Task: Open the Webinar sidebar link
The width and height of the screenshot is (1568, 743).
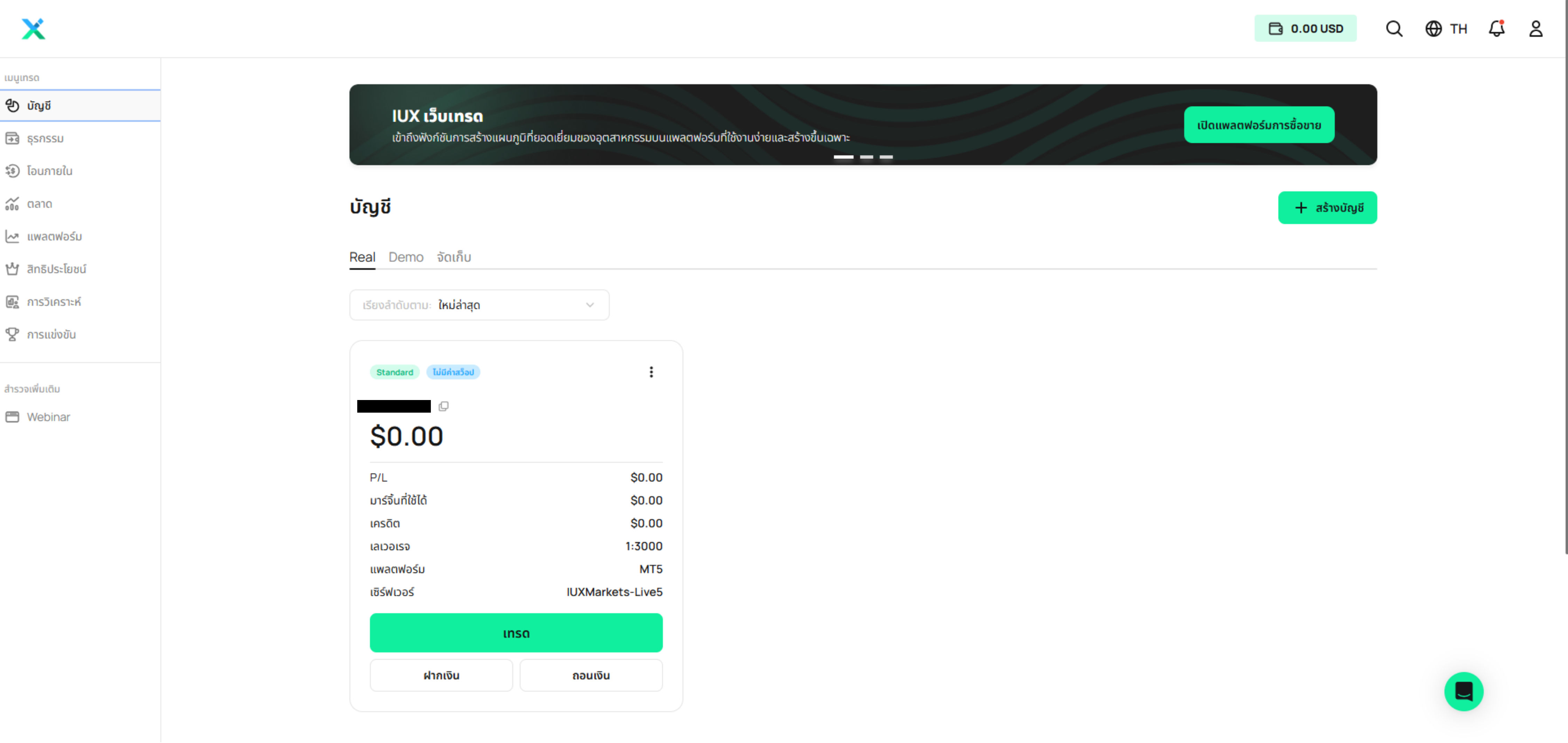Action: coord(48,417)
